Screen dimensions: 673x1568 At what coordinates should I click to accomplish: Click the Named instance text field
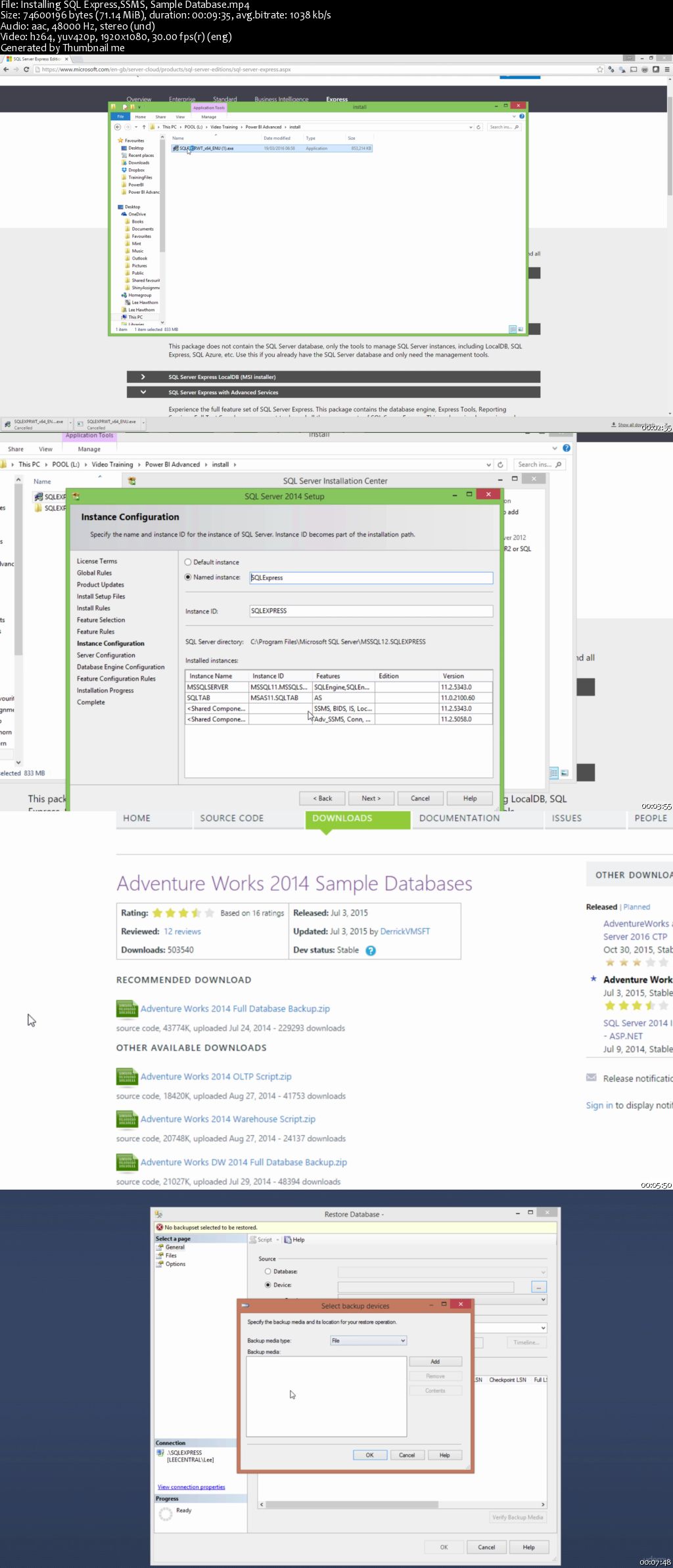tap(371, 578)
